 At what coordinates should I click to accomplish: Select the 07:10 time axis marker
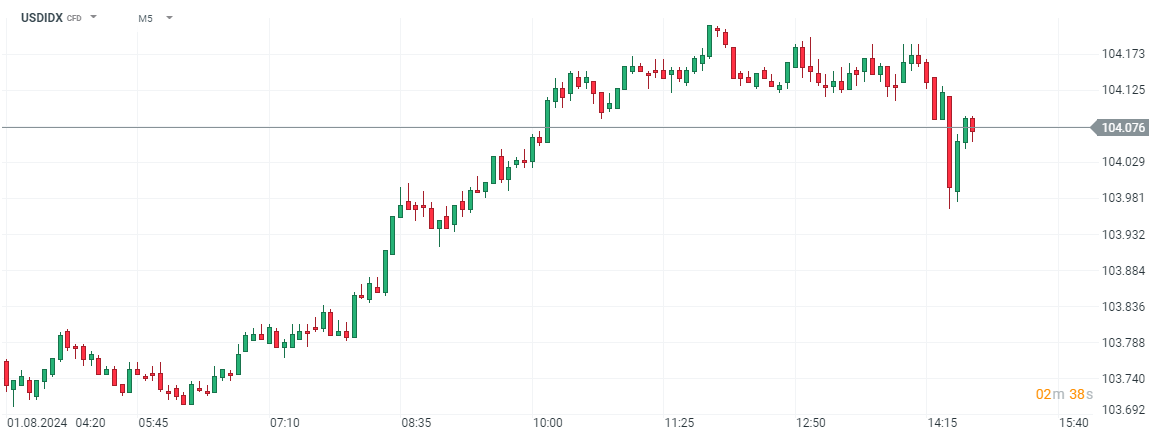(x=285, y=423)
